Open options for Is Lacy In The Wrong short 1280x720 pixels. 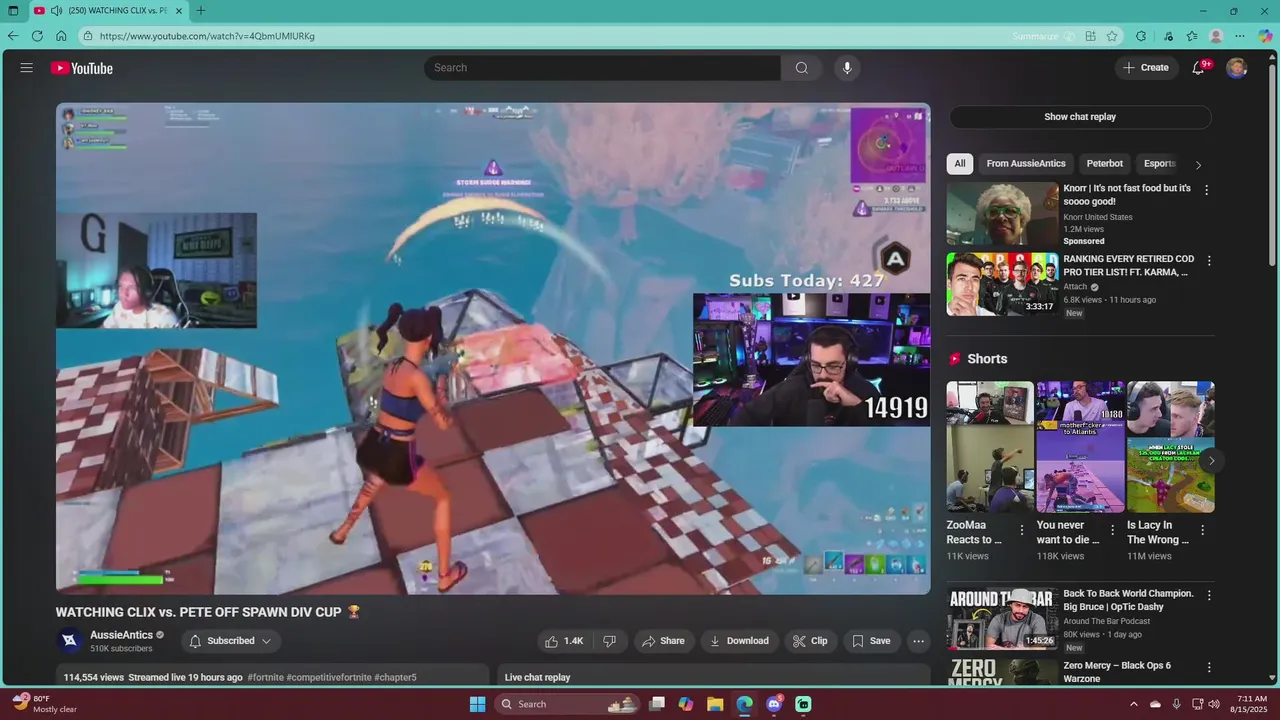1202,530
